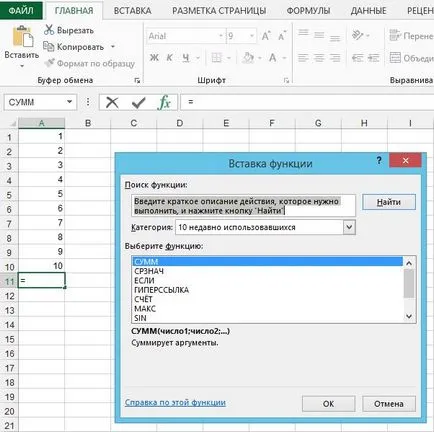Increase indent icon
The width and height of the screenshot is (434, 432).
[x=373, y=58]
